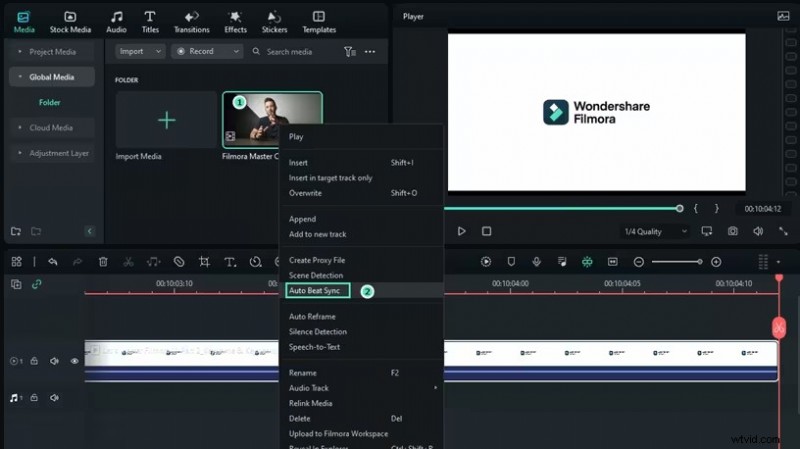800x449 pixels.
Task: Click the Text tool in timeline toolbar
Action: (x=229, y=262)
